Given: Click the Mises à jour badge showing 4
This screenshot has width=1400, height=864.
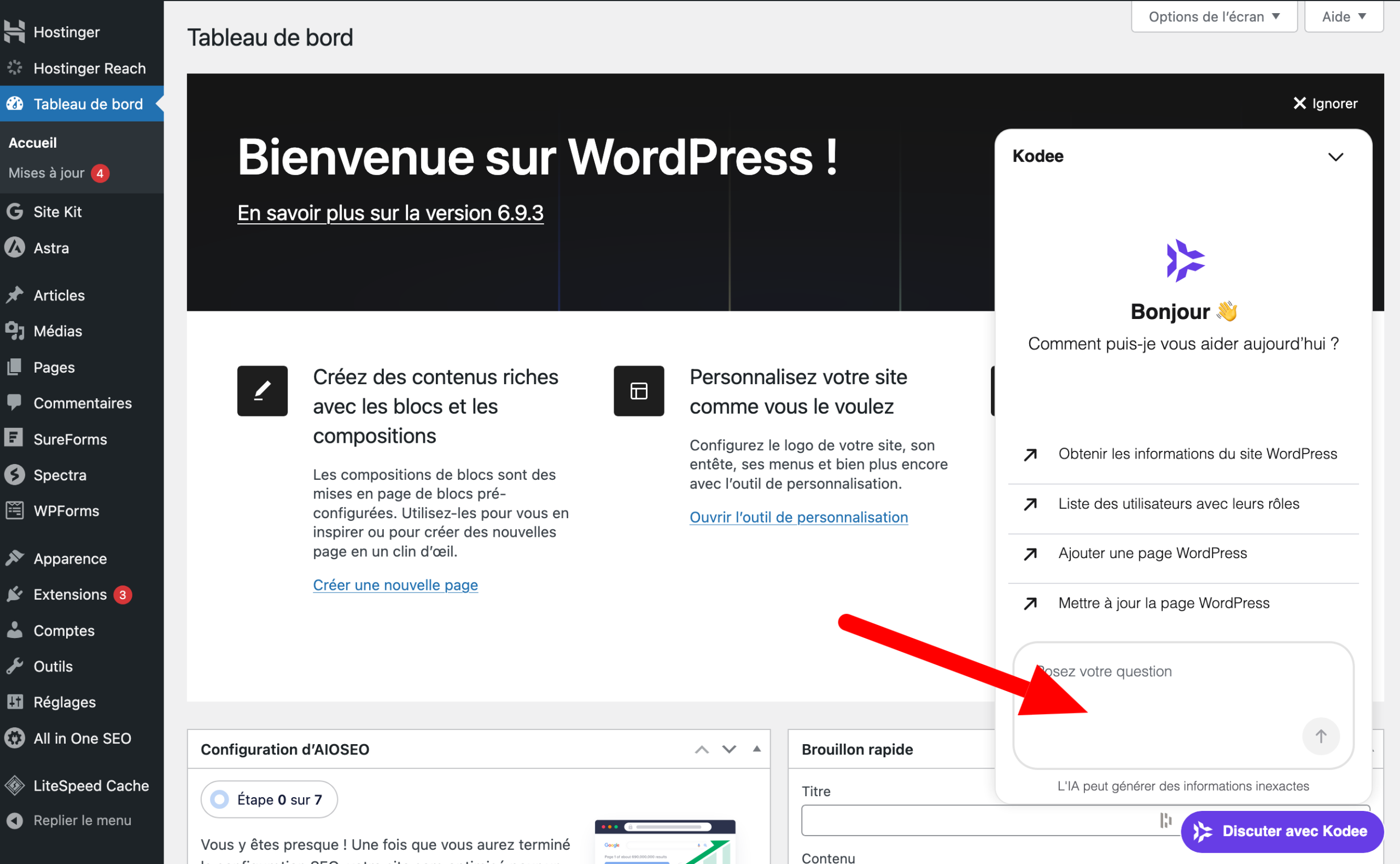Looking at the screenshot, I should pos(100,173).
